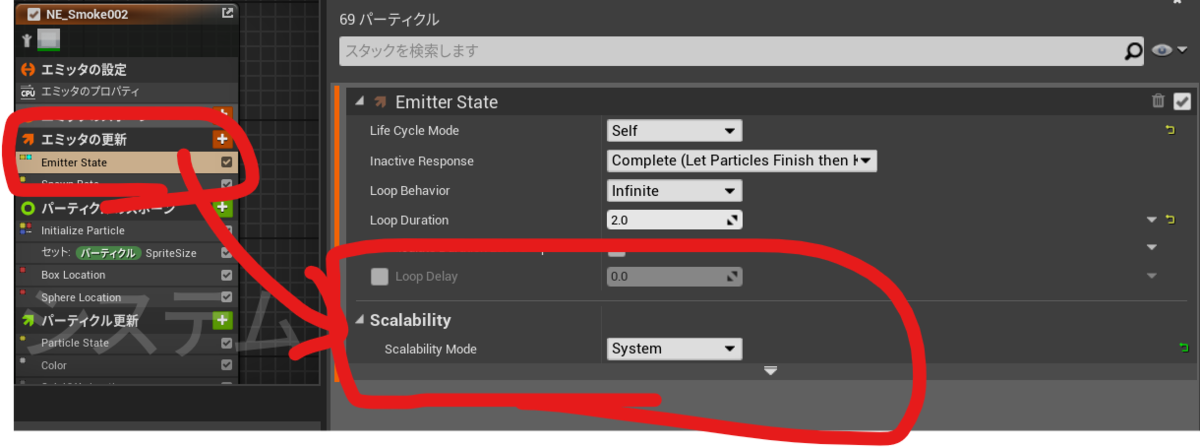
Task: Click the Life Cycle Mode label
Action: 414,131
